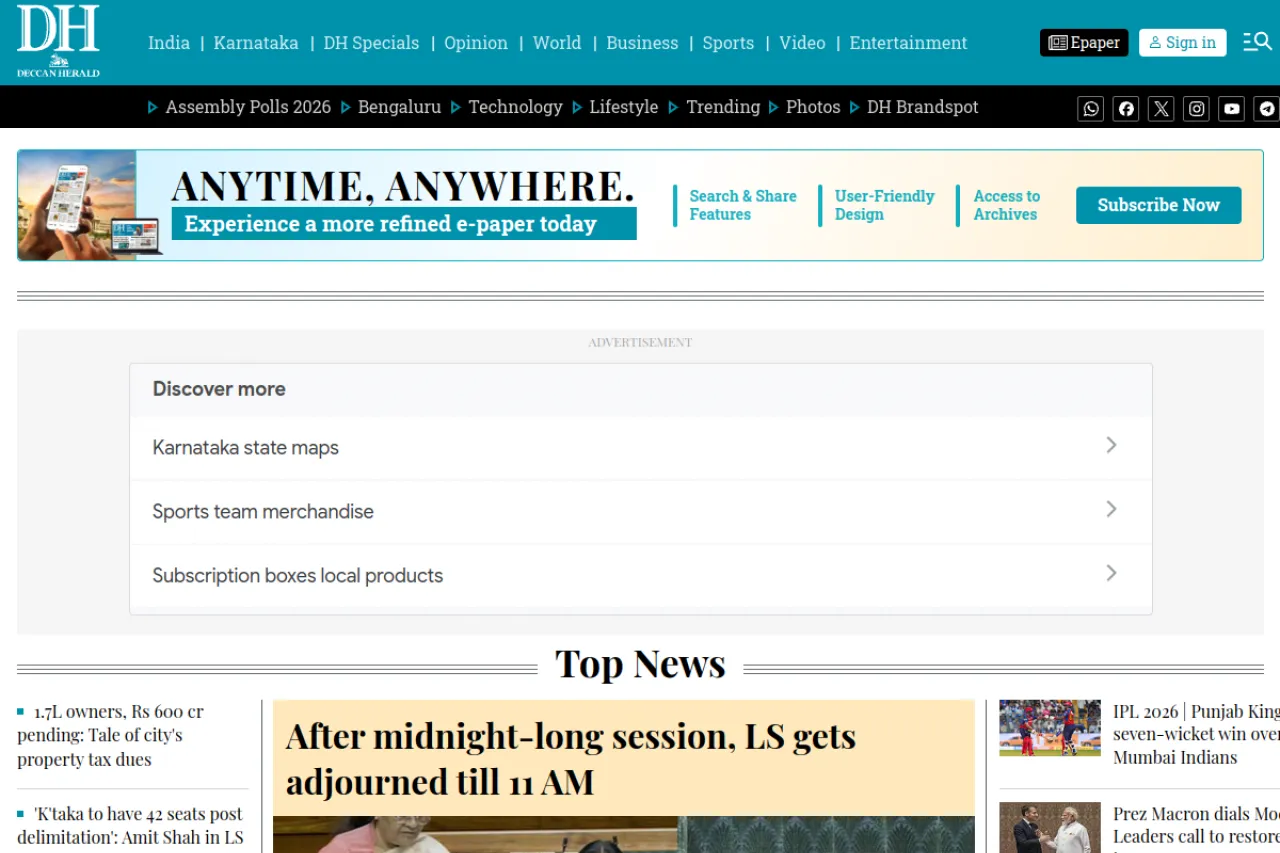Open IPL 2026 Punjab Kings story
The height and width of the screenshot is (853, 1280).
click(1196, 734)
